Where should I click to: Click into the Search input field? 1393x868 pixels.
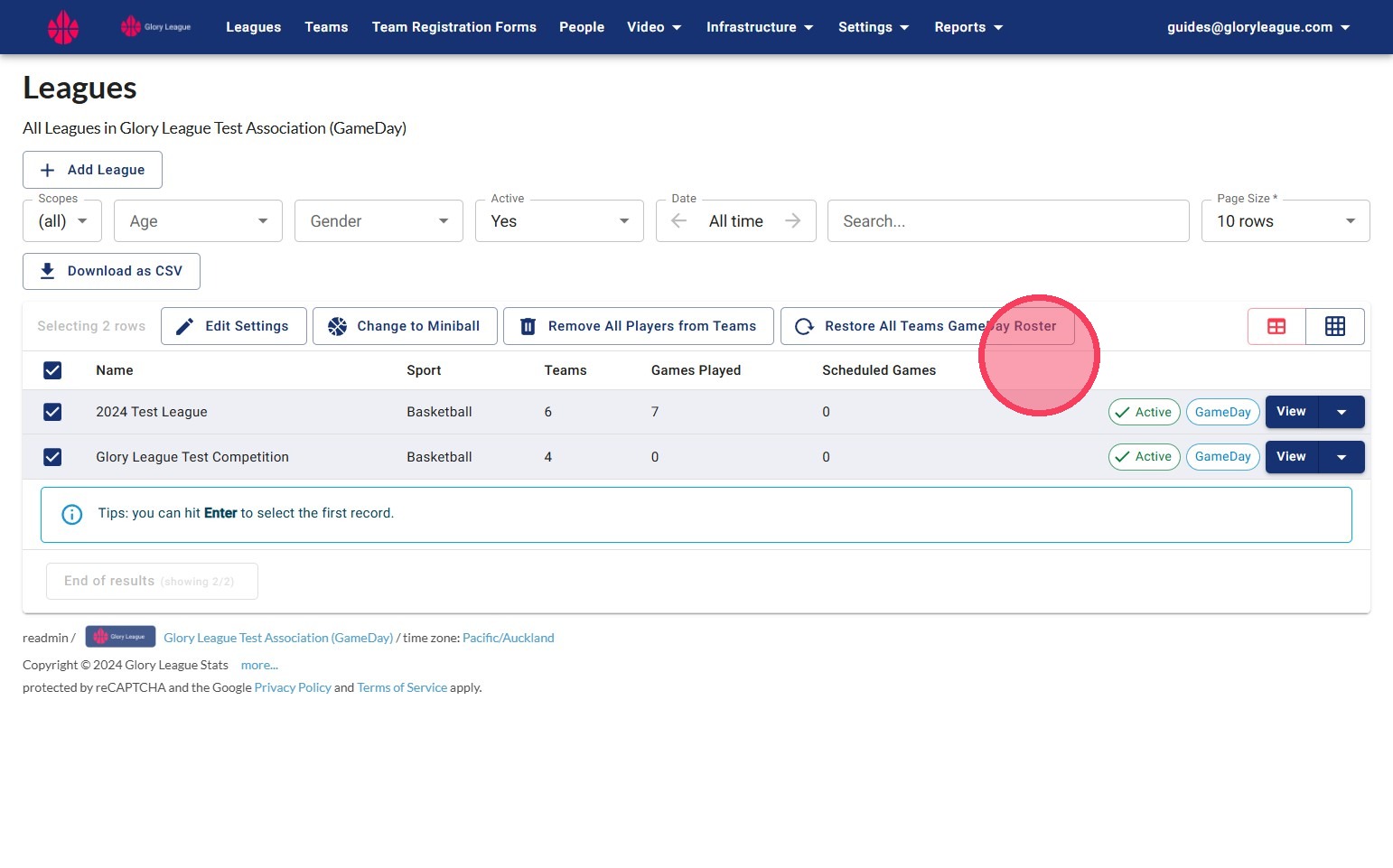pyautogui.click(x=1008, y=220)
